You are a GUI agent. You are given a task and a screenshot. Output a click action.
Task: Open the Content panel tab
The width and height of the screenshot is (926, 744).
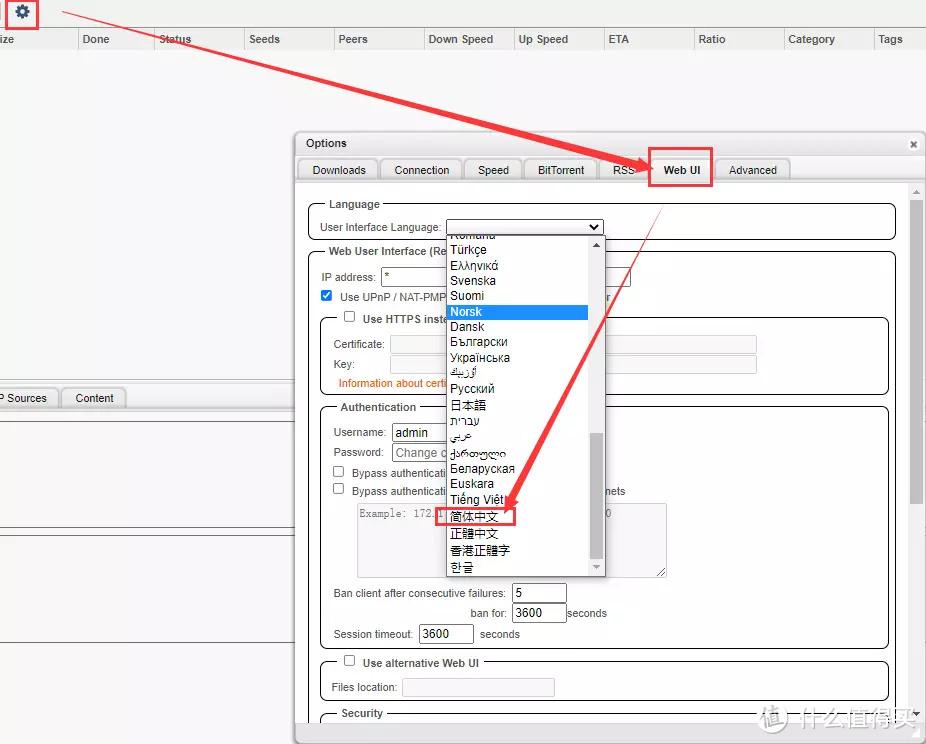coord(94,398)
